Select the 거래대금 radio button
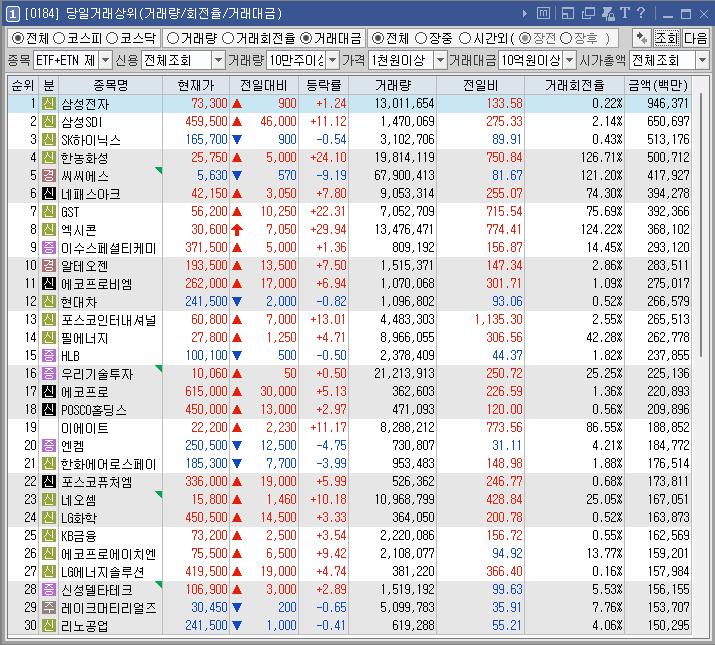This screenshot has height=645, width=715. (x=306, y=38)
